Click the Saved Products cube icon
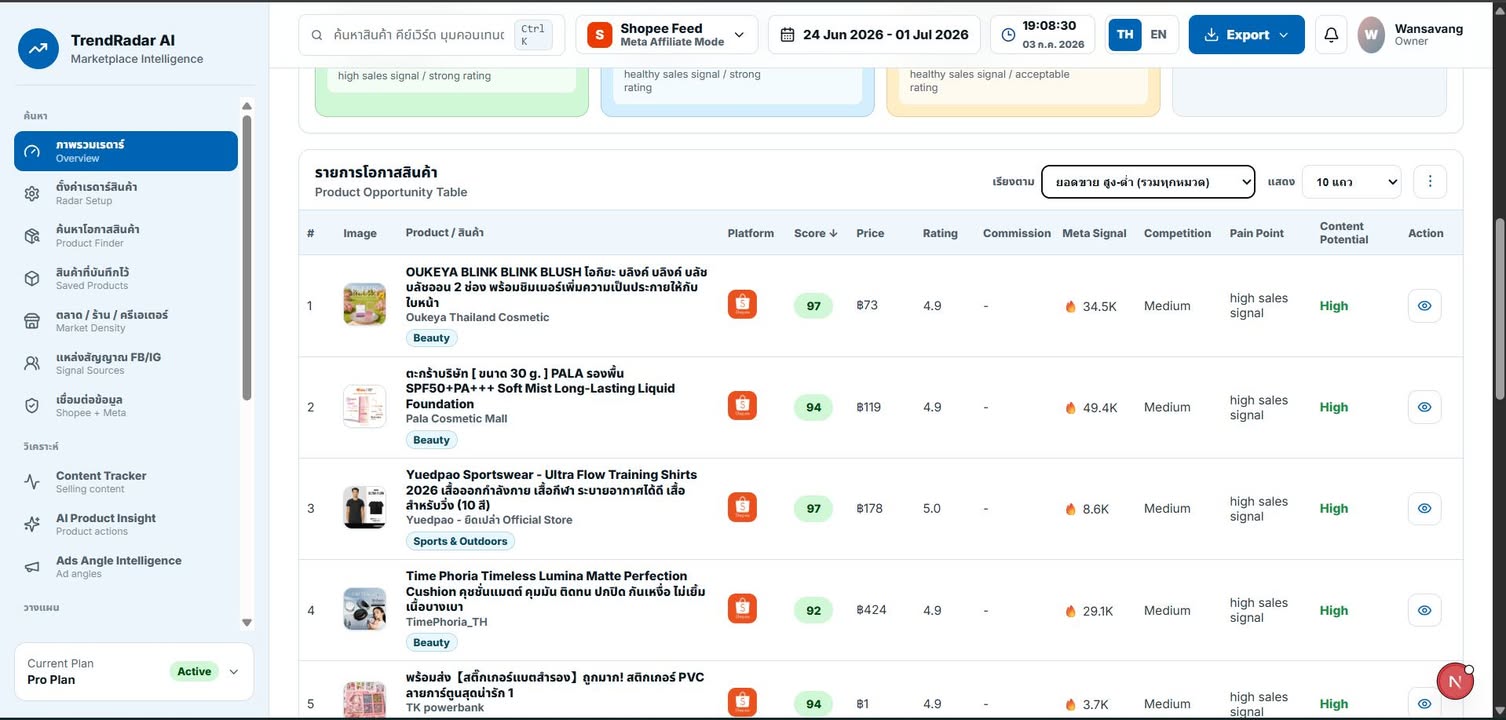Image resolution: width=1506 pixels, height=720 pixels. 32,278
